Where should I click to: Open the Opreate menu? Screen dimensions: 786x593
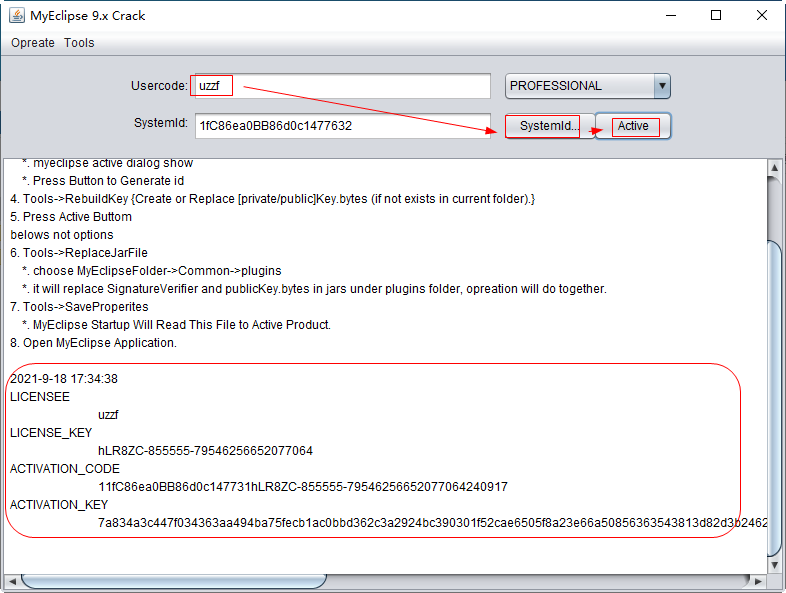tap(33, 43)
